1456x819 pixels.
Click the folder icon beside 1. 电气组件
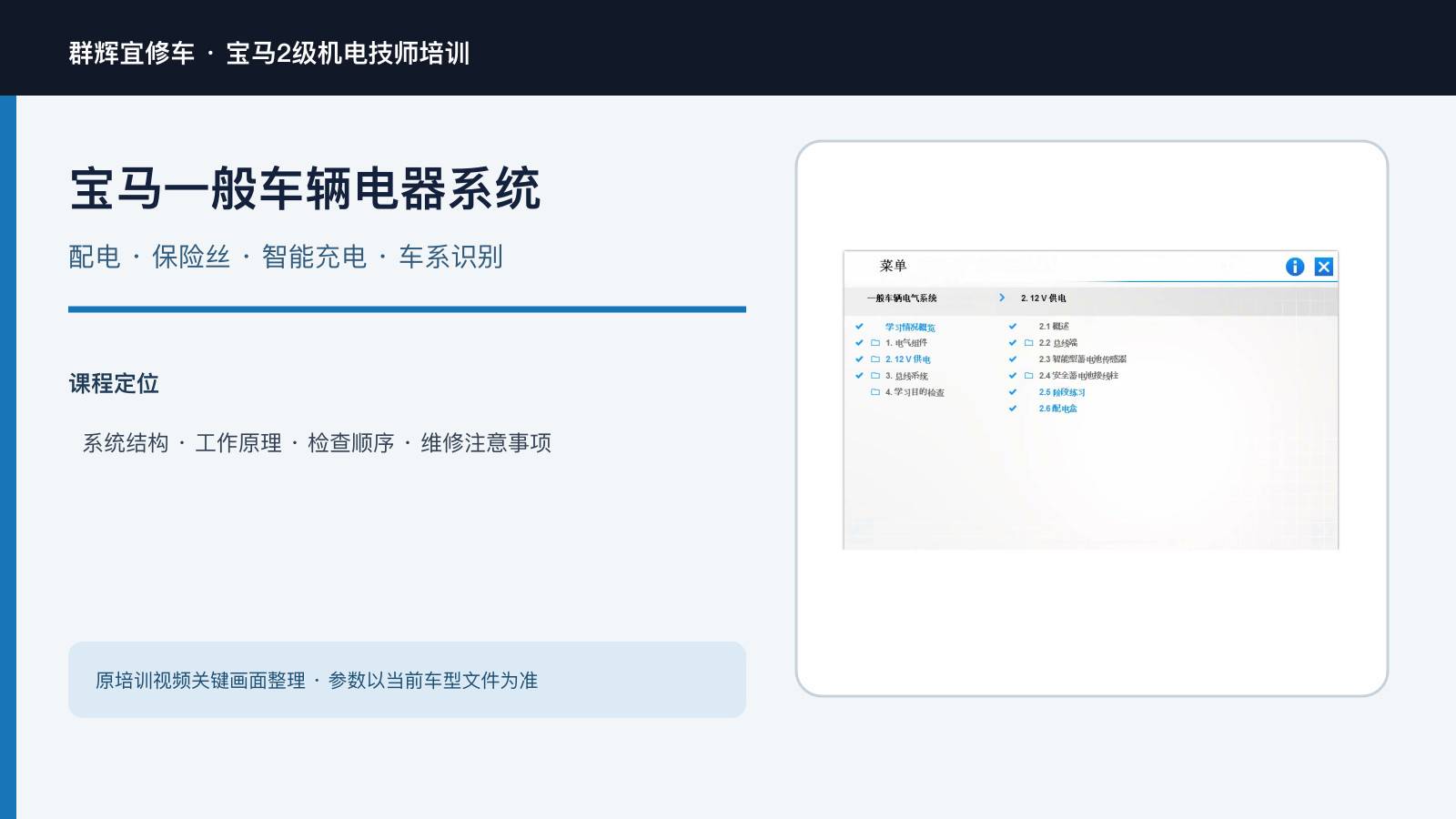coord(875,343)
